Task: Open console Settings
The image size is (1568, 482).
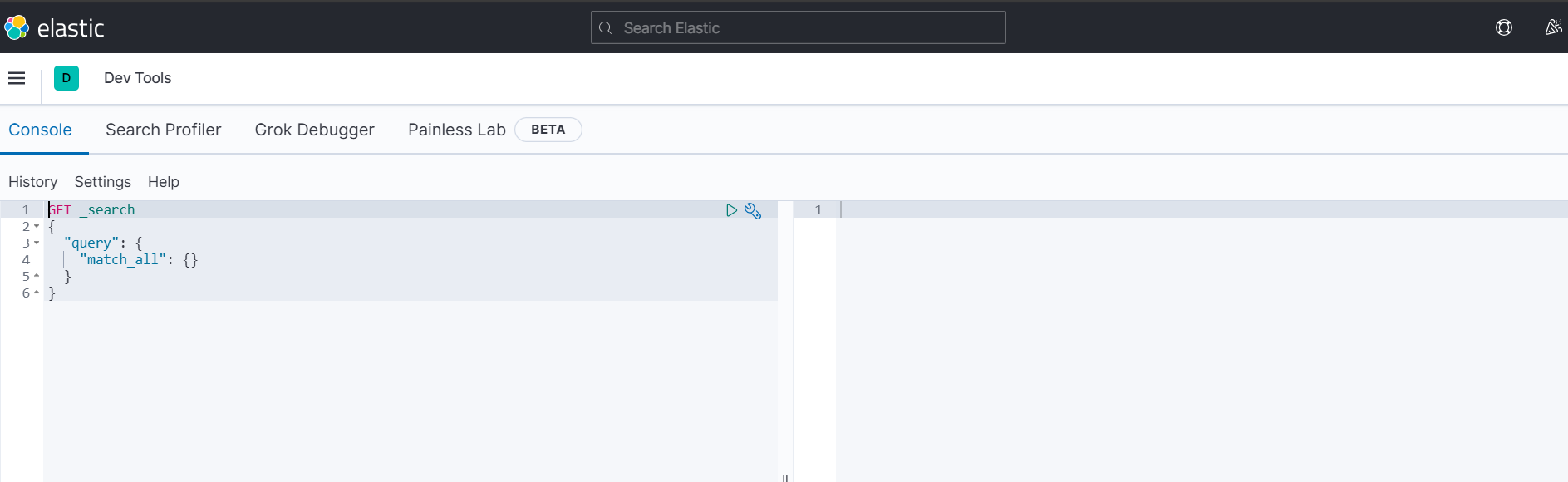Action: point(103,182)
